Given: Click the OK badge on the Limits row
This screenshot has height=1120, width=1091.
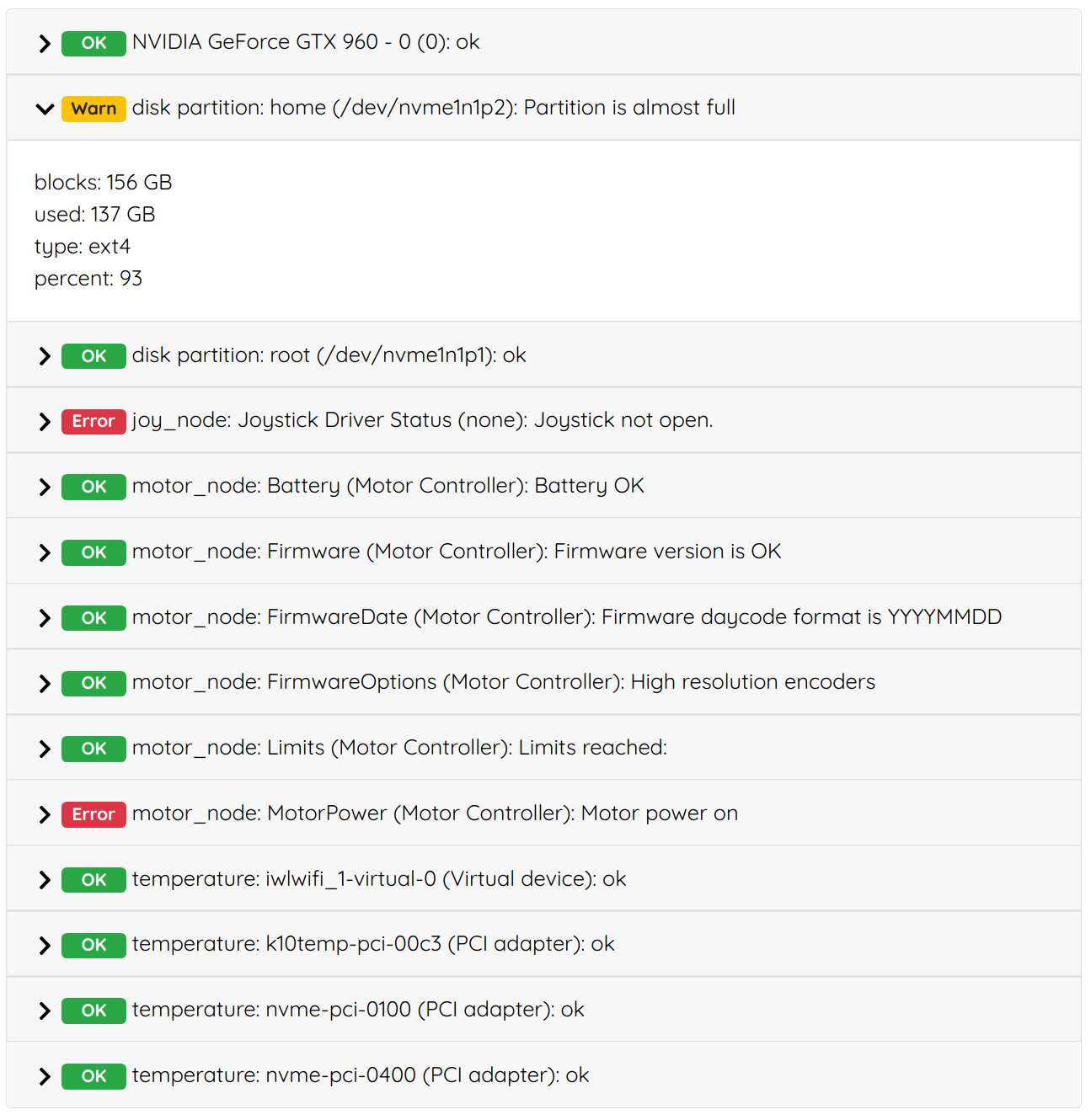Looking at the screenshot, I should point(93,748).
